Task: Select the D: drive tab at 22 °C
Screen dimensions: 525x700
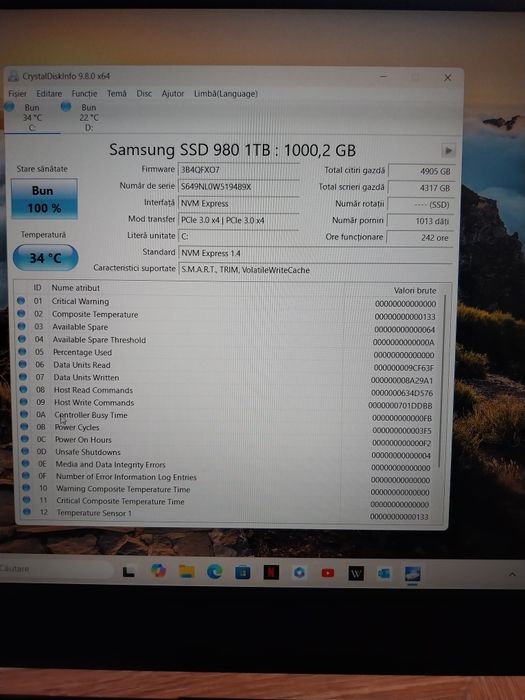Action: tap(88, 117)
